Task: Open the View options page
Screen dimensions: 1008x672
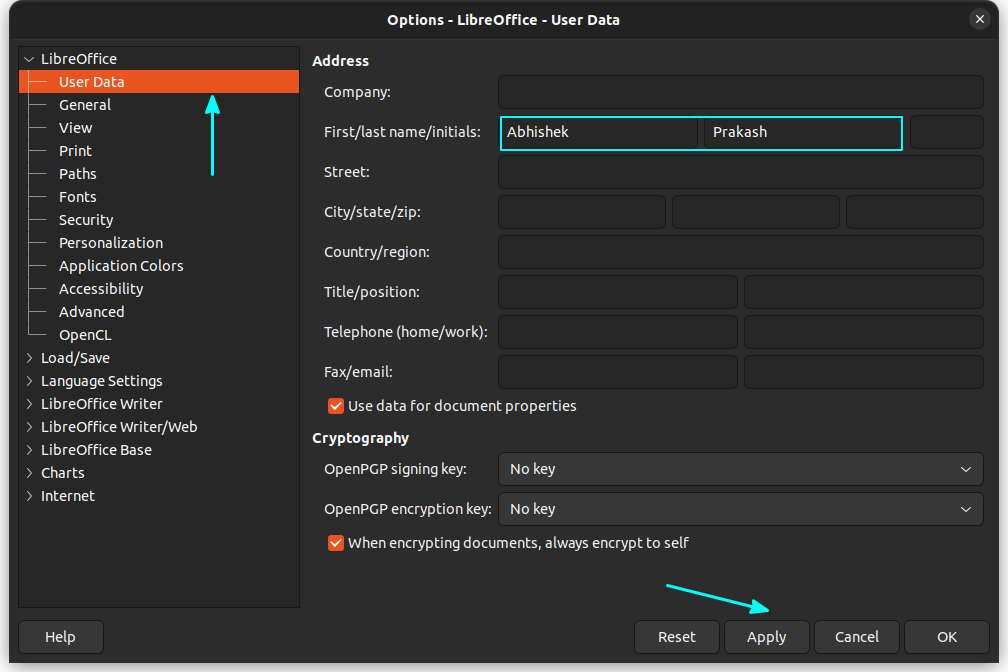Action: click(75, 128)
